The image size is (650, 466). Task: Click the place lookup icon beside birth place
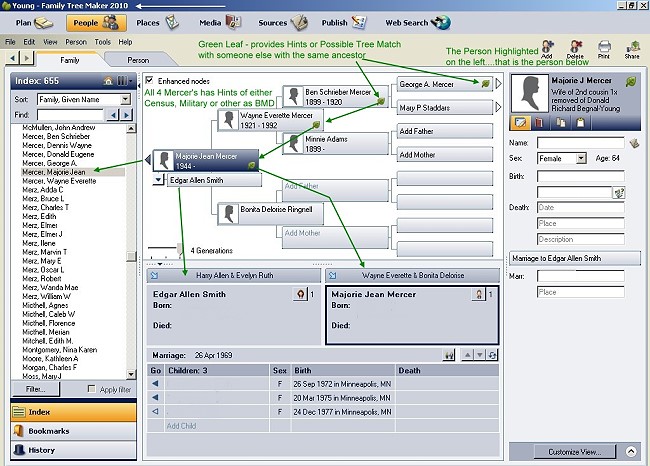point(619,192)
